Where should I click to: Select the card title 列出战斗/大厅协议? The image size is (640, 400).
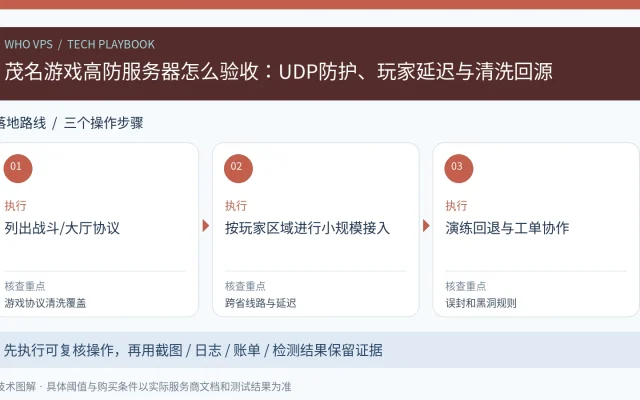tap(62, 228)
